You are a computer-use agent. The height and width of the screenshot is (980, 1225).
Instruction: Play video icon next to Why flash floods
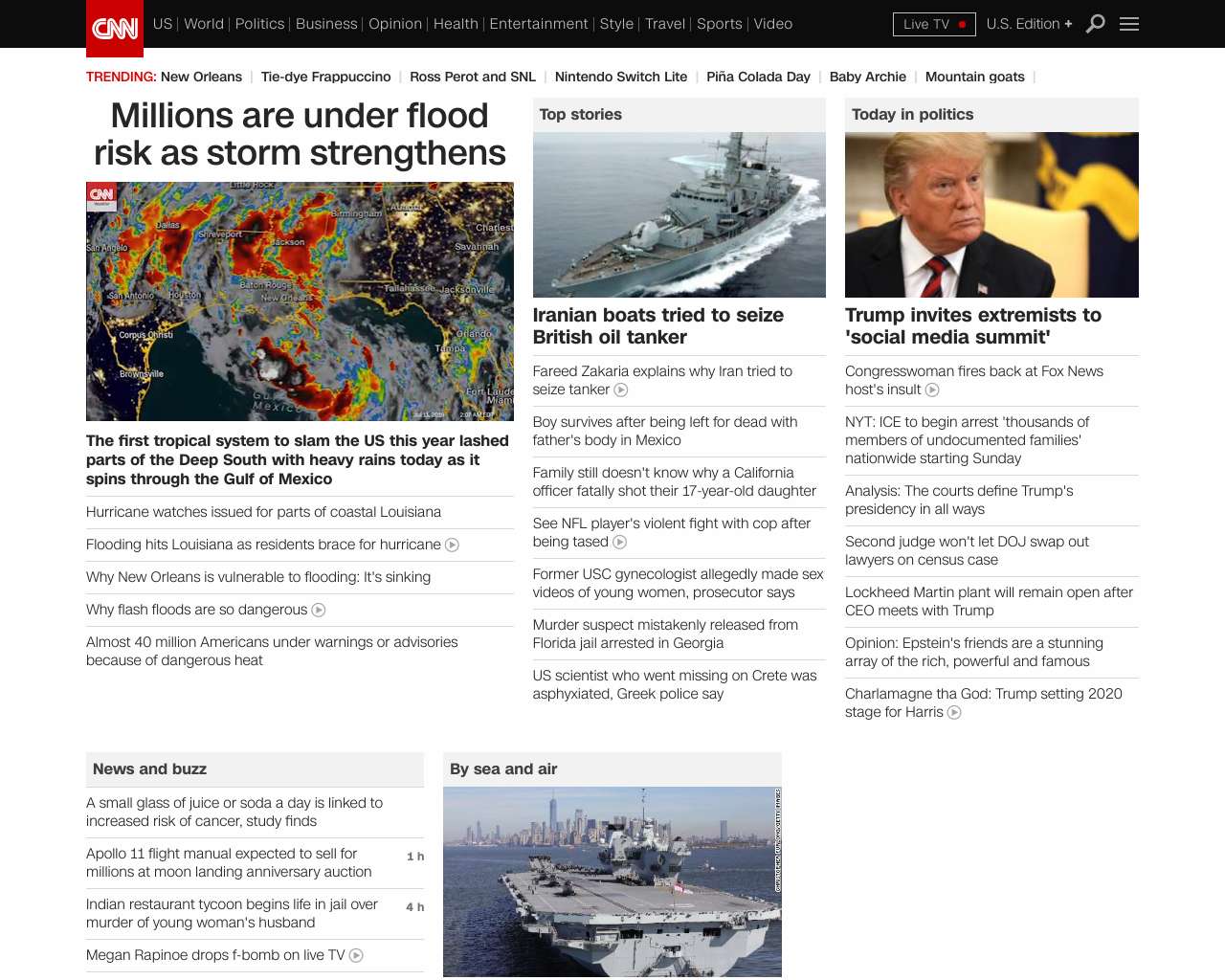(x=319, y=610)
